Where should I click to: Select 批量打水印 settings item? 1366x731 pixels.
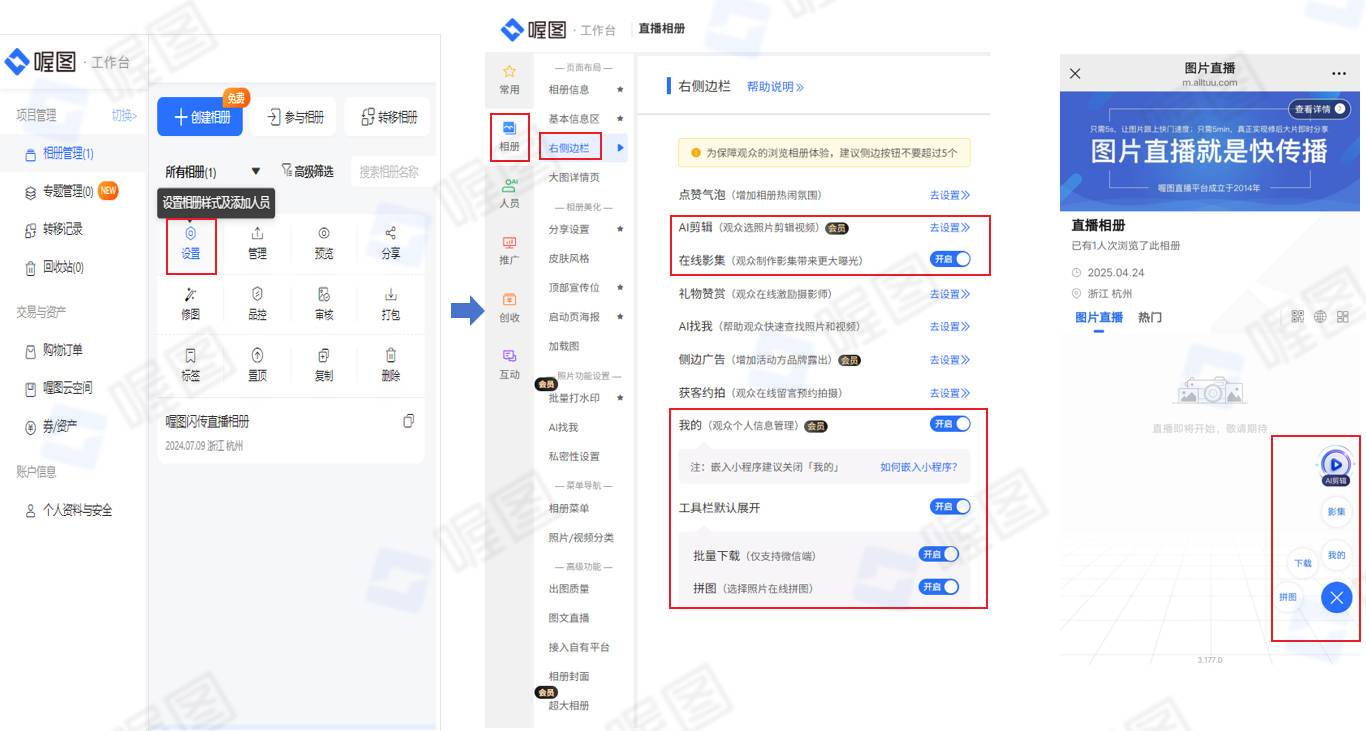[x=574, y=398]
